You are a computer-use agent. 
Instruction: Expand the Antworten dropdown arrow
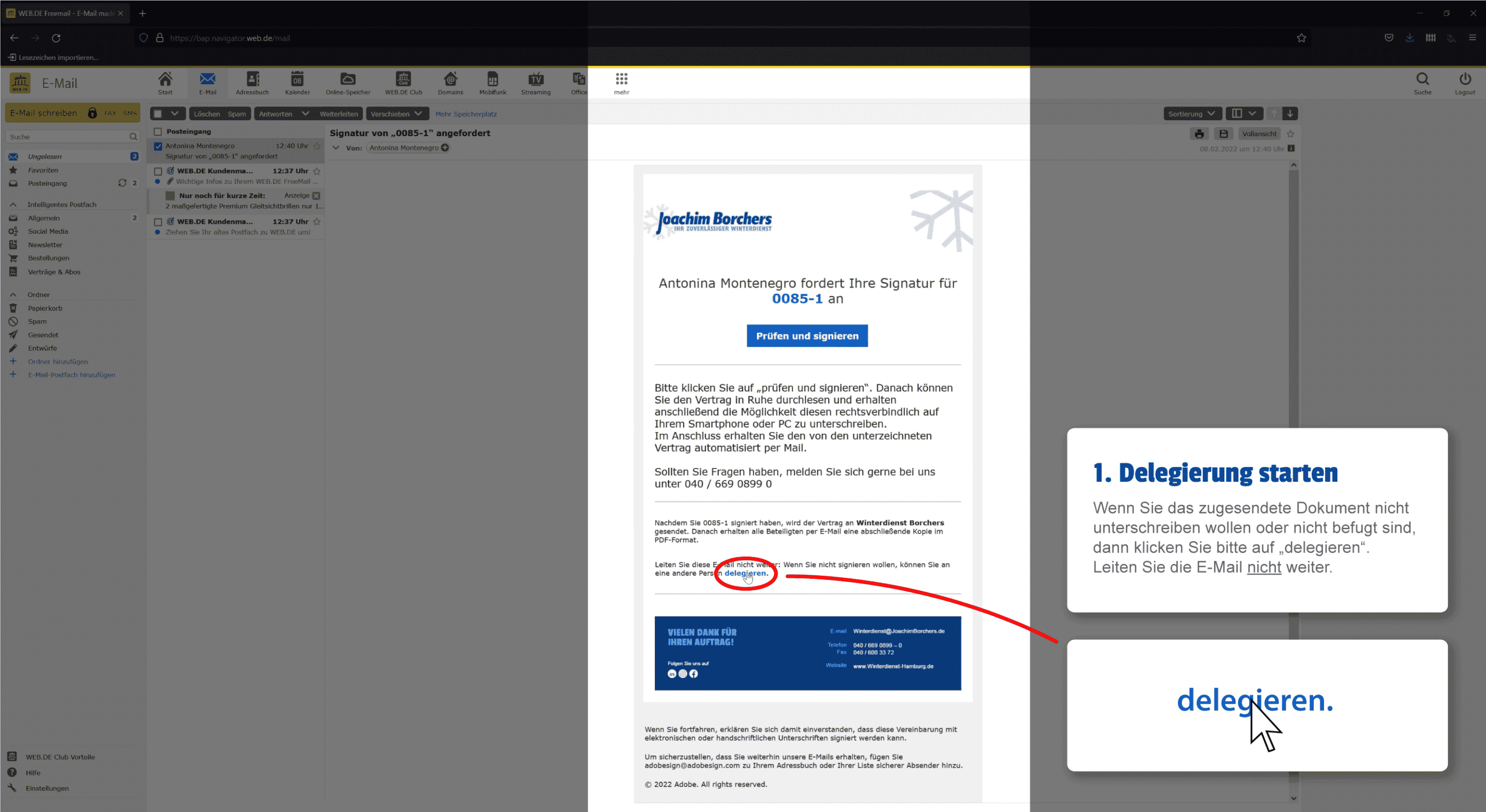coord(305,113)
